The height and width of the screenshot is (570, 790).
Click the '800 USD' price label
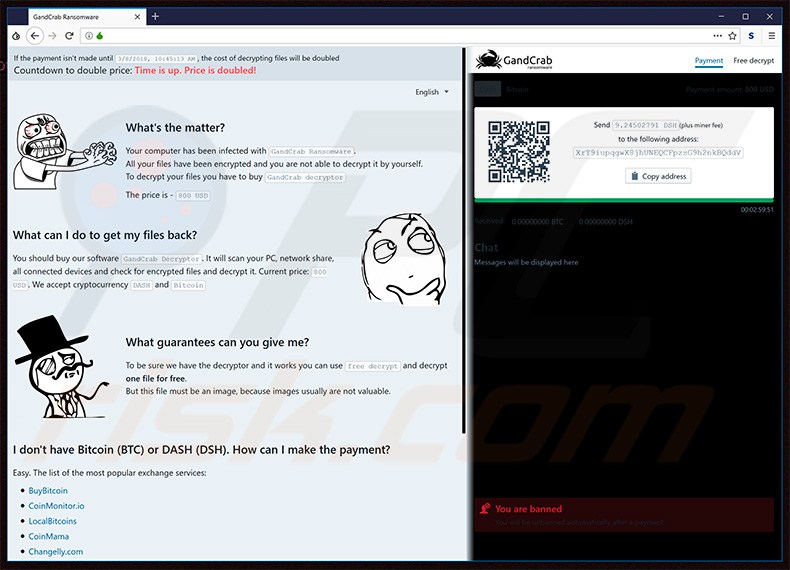pyautogui.click(x=193, y=196)
